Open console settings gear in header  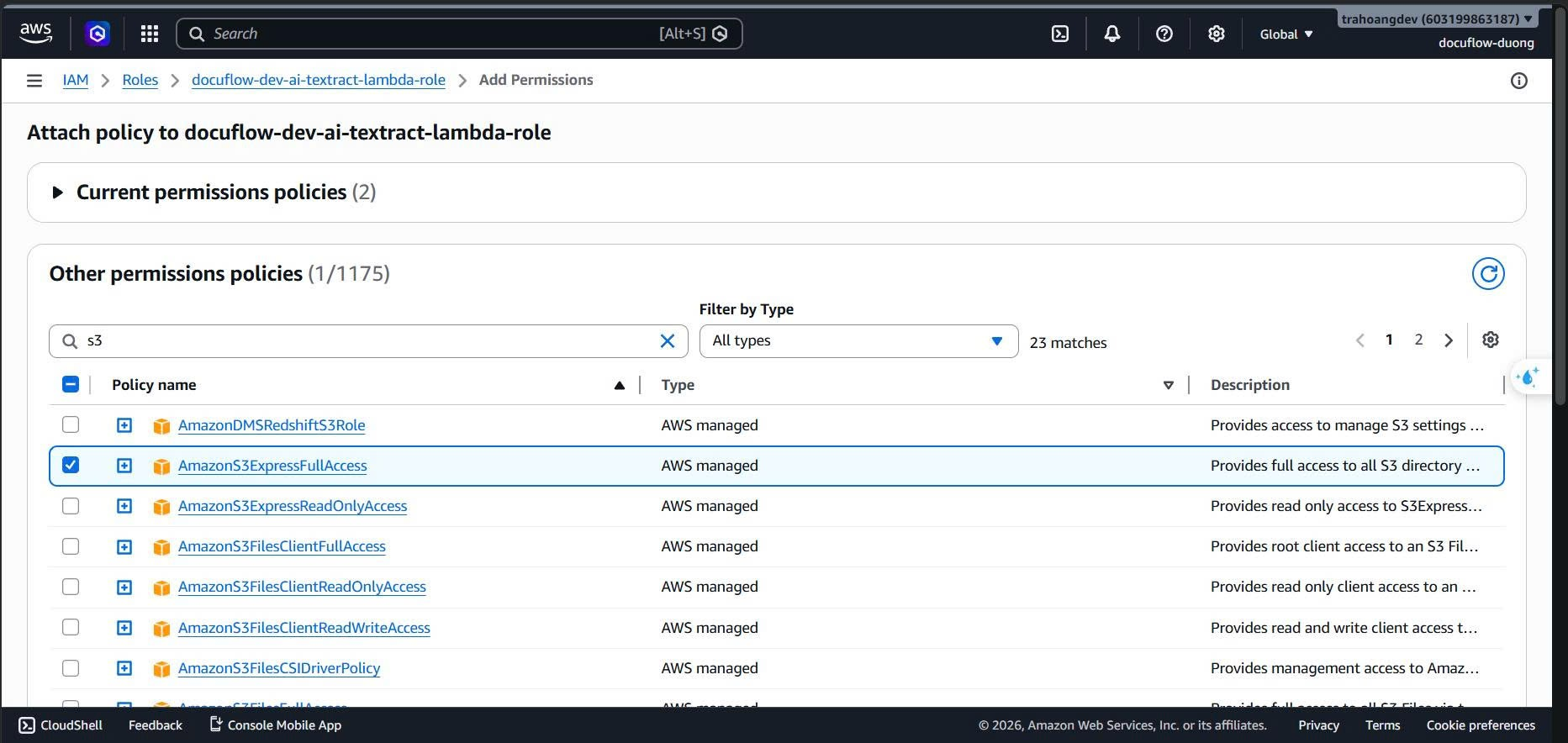click(1217, 34)
